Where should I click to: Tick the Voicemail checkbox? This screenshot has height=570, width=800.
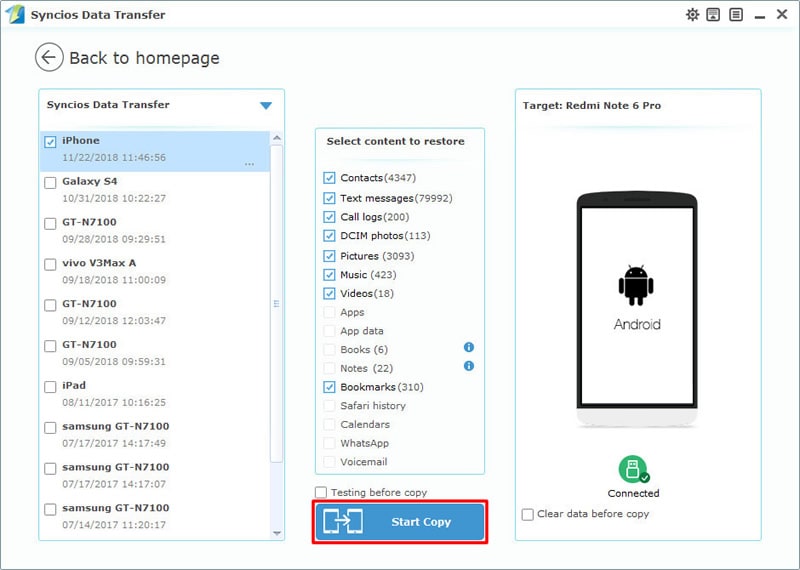coord(329,462)
